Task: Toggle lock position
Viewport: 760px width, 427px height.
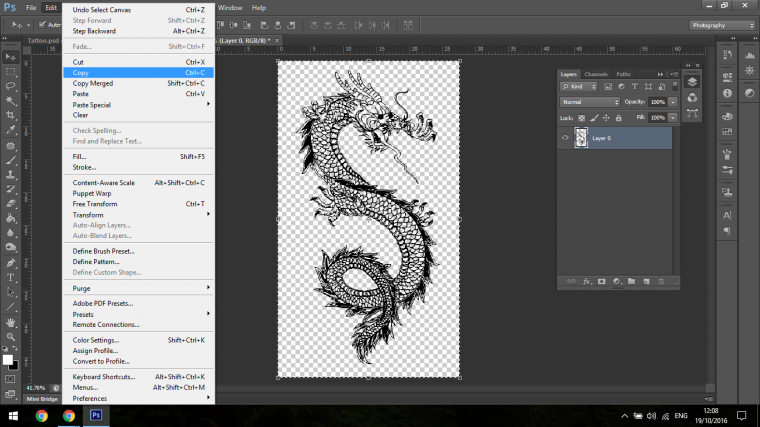Action: click(606, 118)
